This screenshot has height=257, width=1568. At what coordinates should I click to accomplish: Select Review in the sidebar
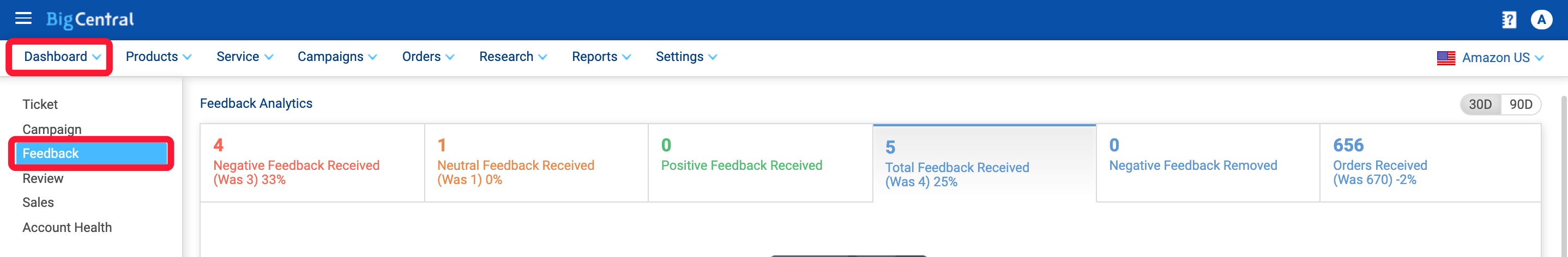click(43, 179)
